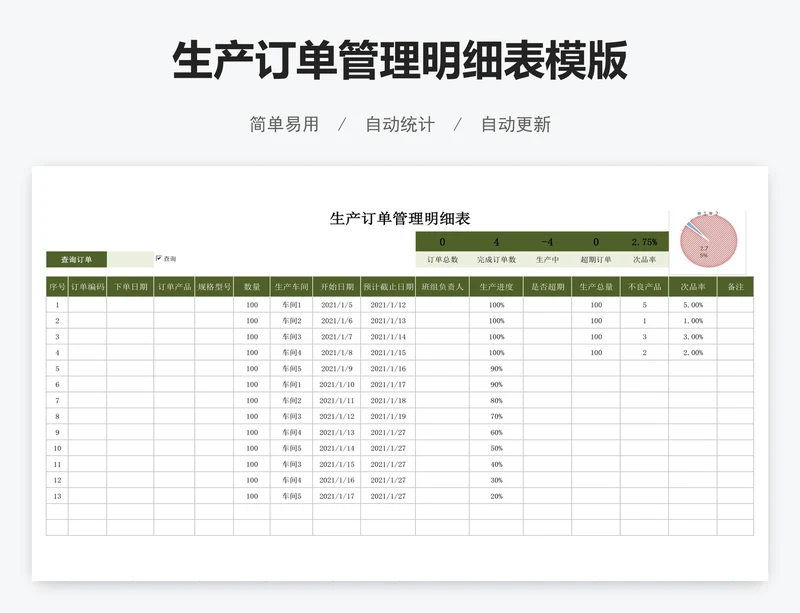Select 车间5 cell in row 13
The height and width of the screenshot is (613, 800).
pos(291,496)
